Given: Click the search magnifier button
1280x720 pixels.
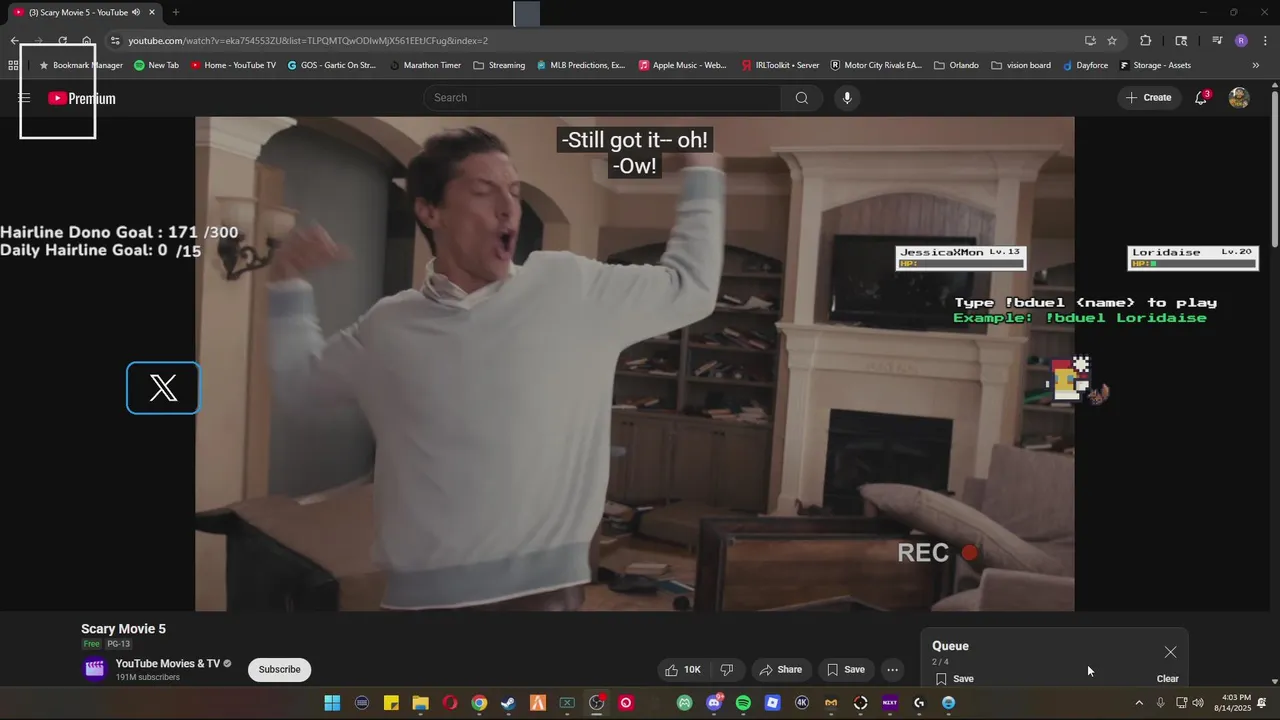Looking at the screenshot, I should coord(802,98).
